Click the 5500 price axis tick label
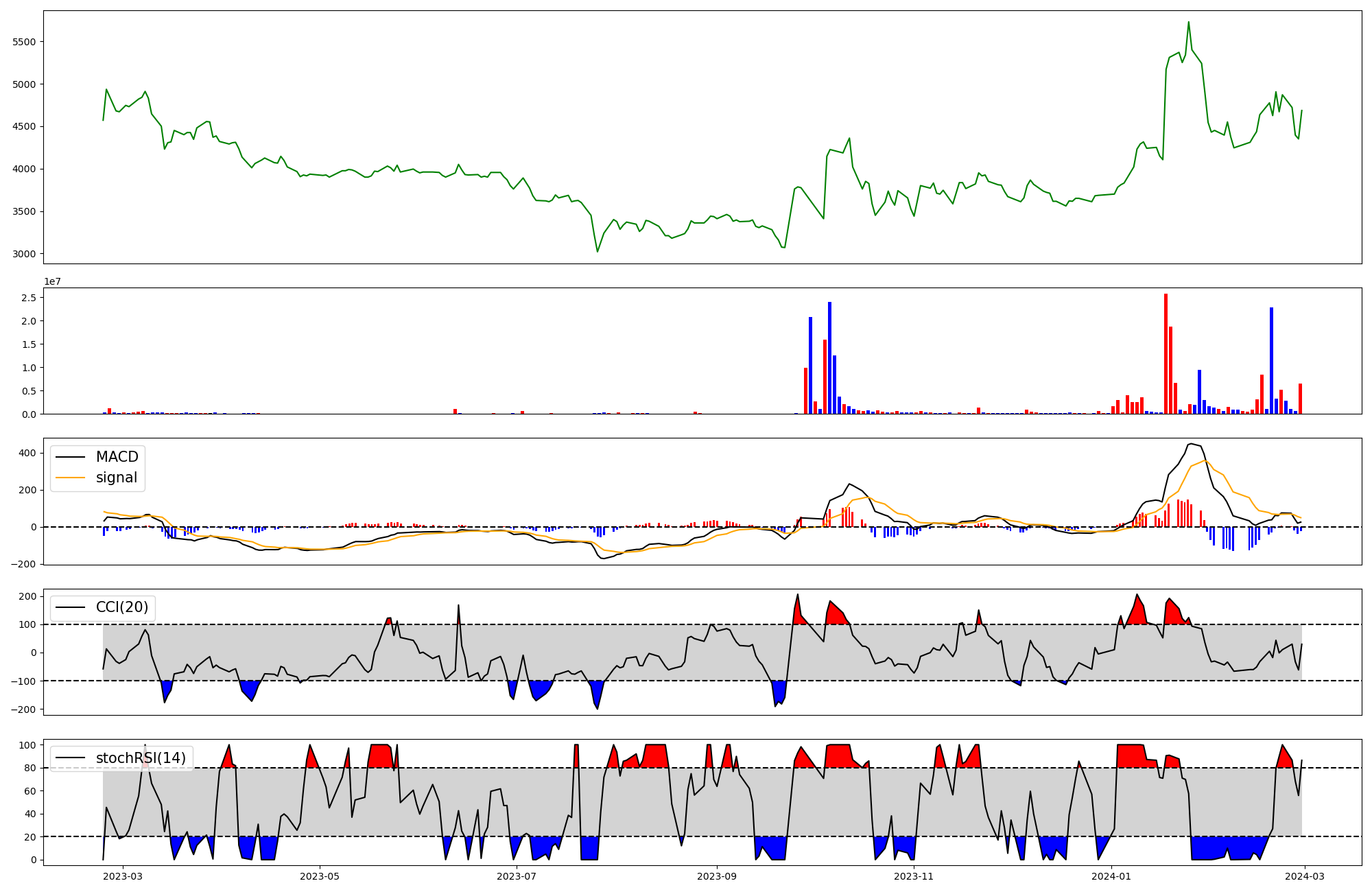Viewport: 1372px width, 892px height. pyautogui.click(x=24, y=42)
